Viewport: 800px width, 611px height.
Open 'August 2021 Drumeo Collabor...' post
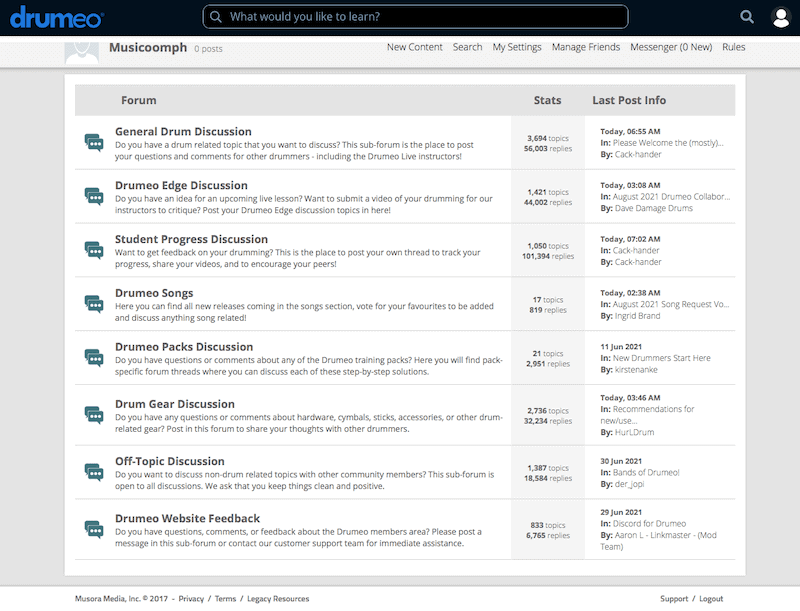(671, 196)
